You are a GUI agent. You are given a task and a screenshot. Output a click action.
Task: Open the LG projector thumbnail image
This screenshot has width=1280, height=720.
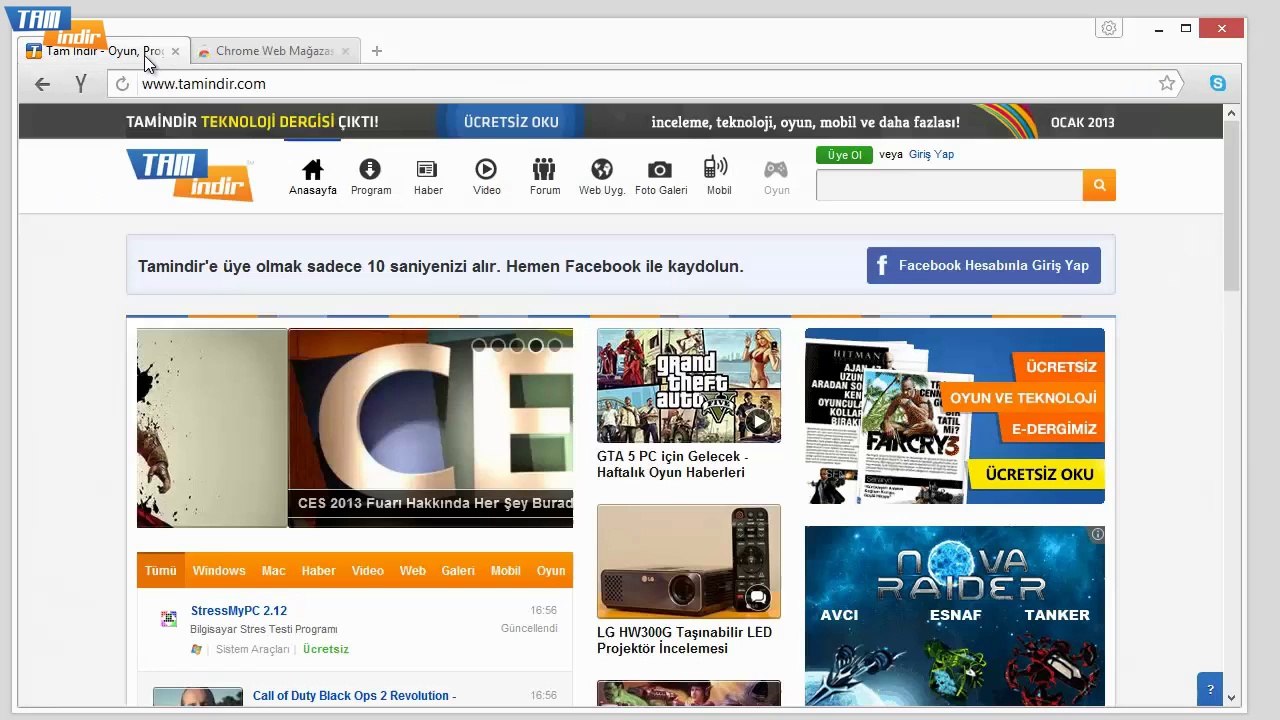point(689,562)
